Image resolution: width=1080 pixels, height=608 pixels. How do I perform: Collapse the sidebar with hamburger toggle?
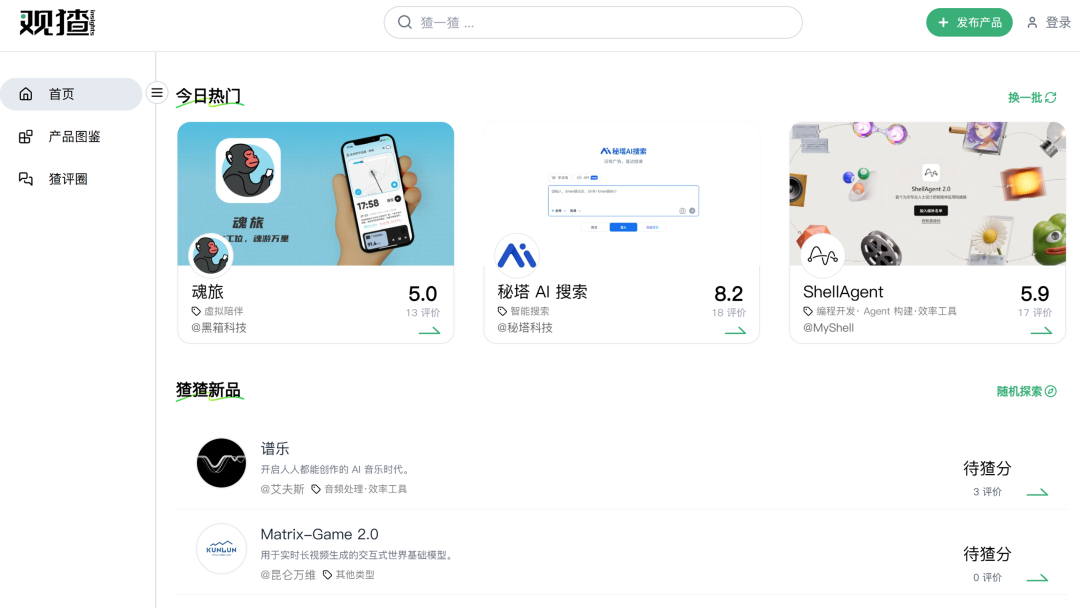pos(157,92)
